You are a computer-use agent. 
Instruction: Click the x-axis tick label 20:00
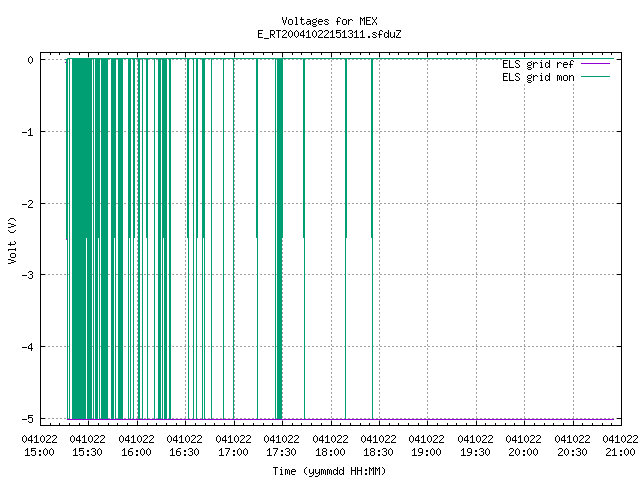coord(524,452)
